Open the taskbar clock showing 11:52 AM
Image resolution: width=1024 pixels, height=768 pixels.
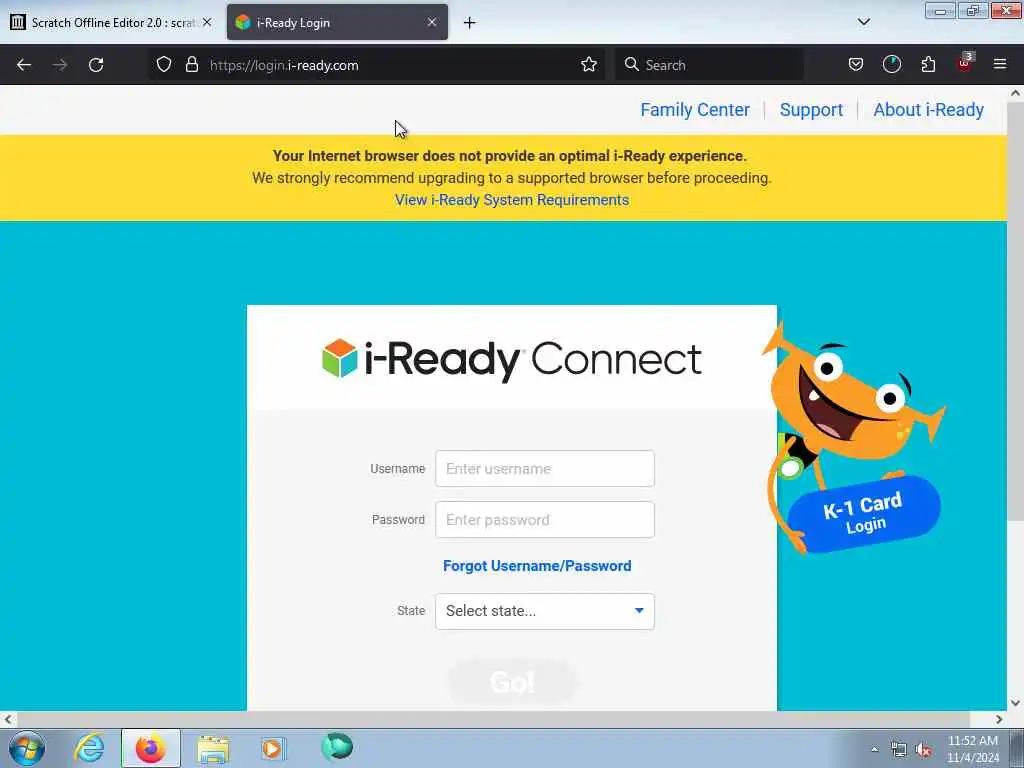click(x=972, y=749)
